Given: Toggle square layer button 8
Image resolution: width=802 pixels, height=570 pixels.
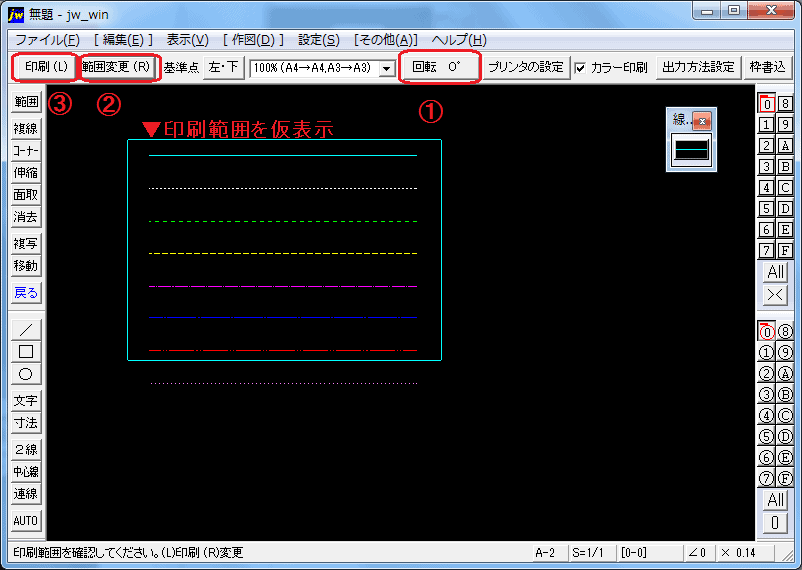Looking at the screenshot, I should coord(786,103).
